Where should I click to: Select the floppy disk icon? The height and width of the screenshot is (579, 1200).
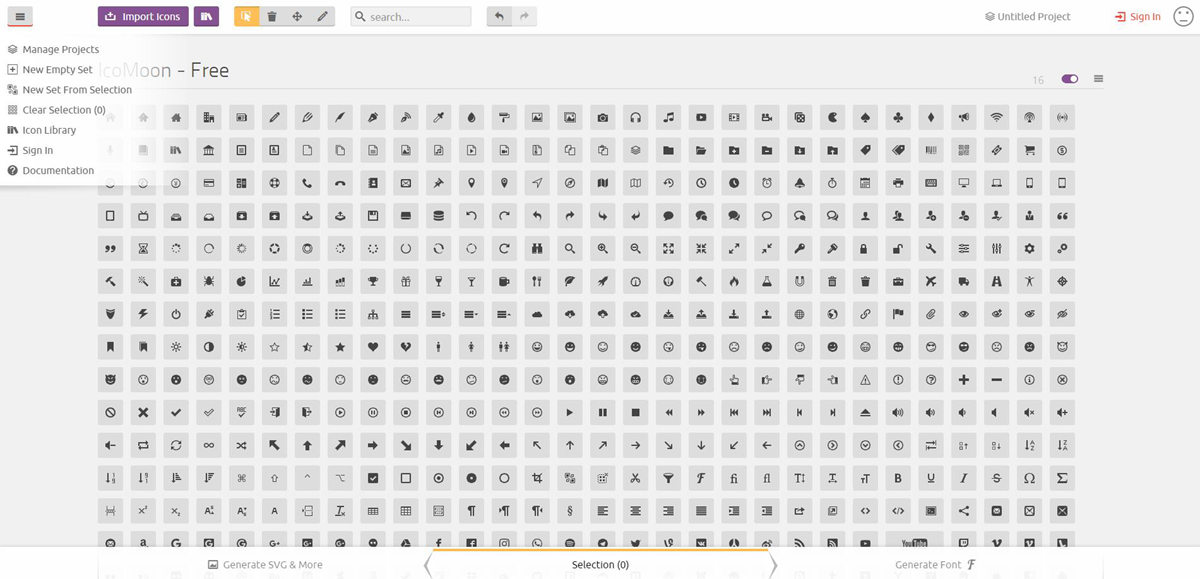click(373, 216)
